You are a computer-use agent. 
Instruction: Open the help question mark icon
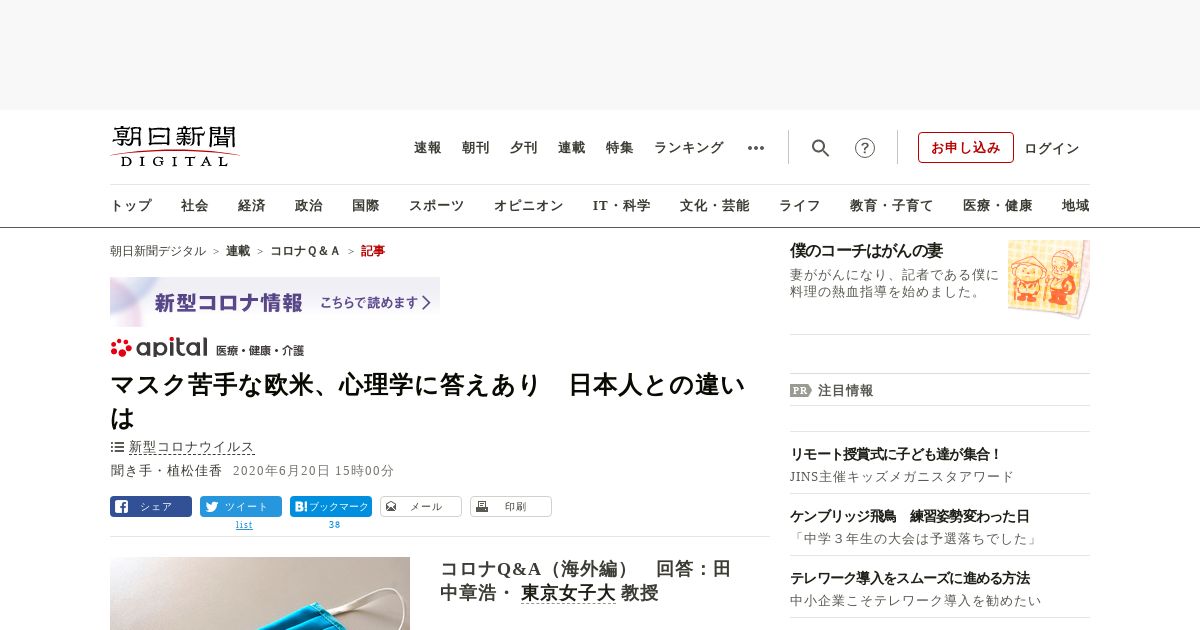point(865,148)
